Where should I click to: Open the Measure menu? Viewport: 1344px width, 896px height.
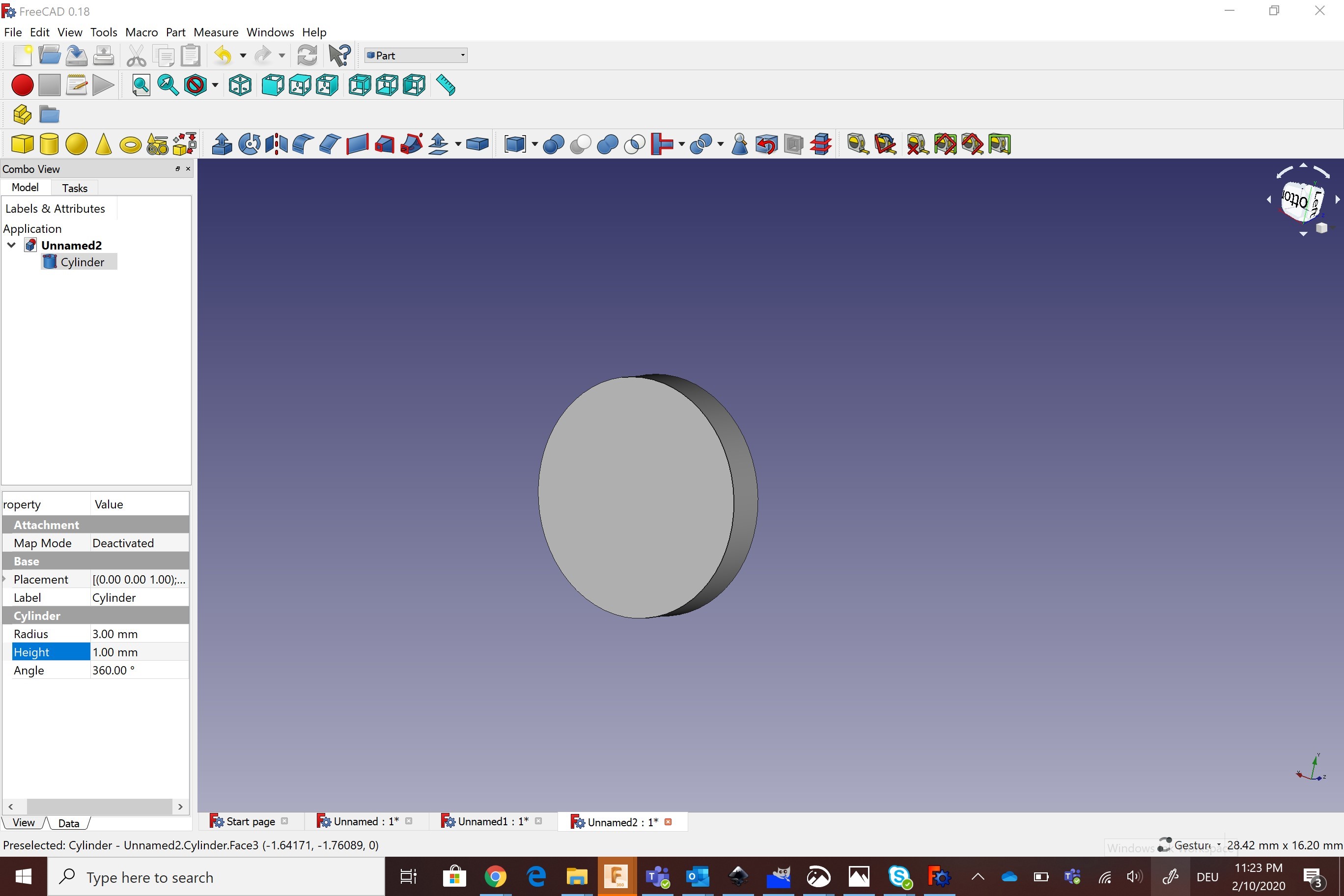coord(216,32)
